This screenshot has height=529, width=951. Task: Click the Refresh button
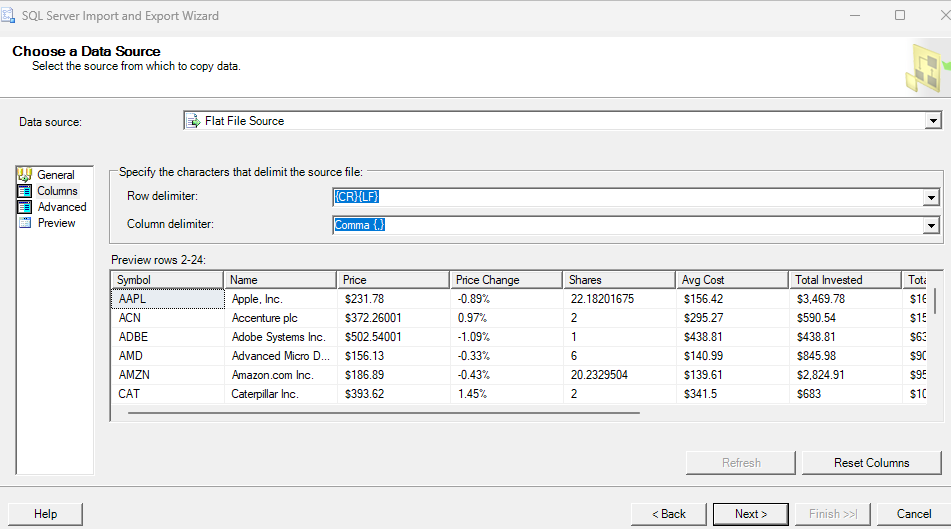(x=741, y=463)
